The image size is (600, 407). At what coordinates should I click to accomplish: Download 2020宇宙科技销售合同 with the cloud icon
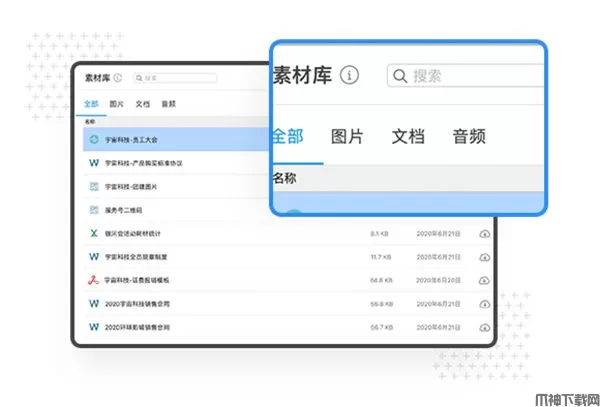coord(484,304)
